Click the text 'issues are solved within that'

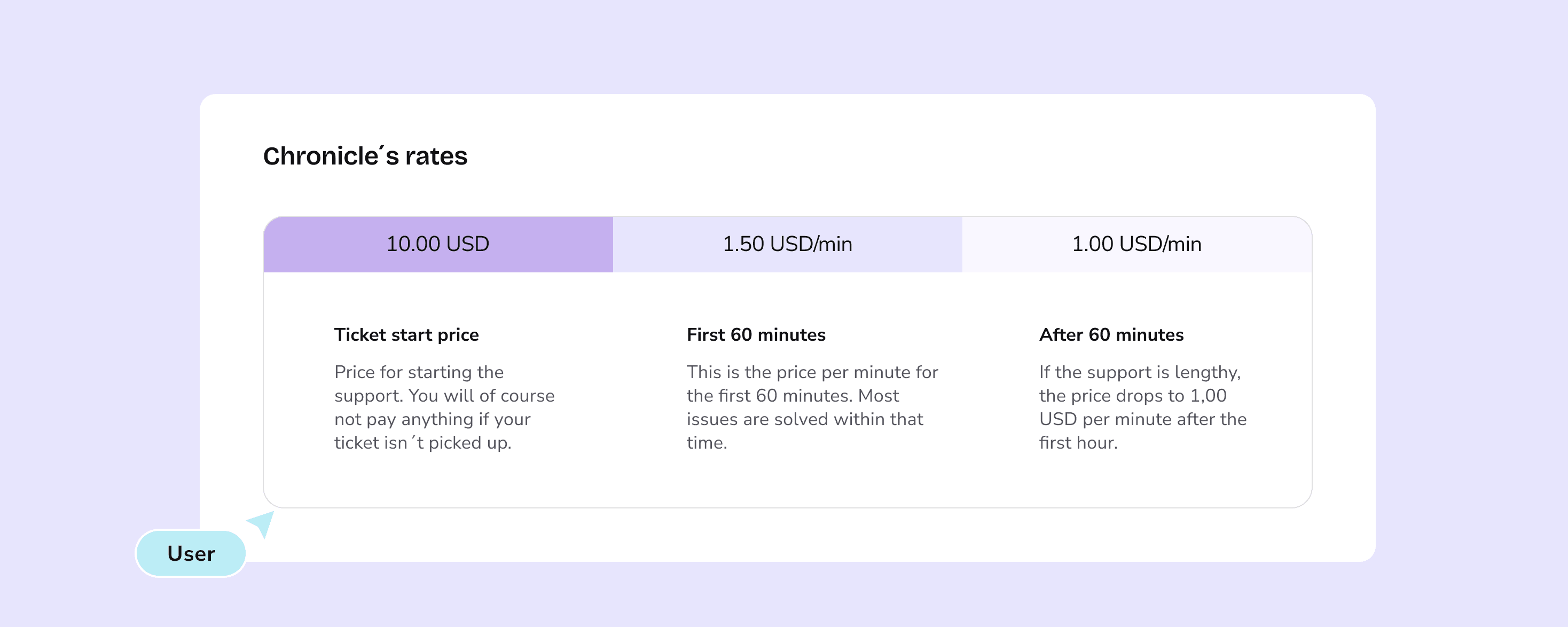(805, 419)
